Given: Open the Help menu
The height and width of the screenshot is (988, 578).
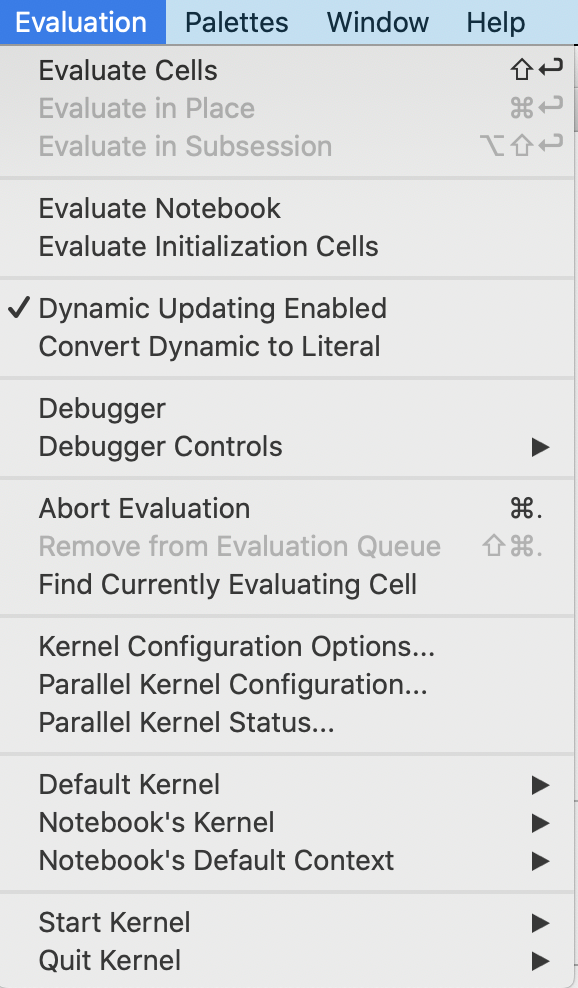Looking at the screenshot, I should click(495, 22).
